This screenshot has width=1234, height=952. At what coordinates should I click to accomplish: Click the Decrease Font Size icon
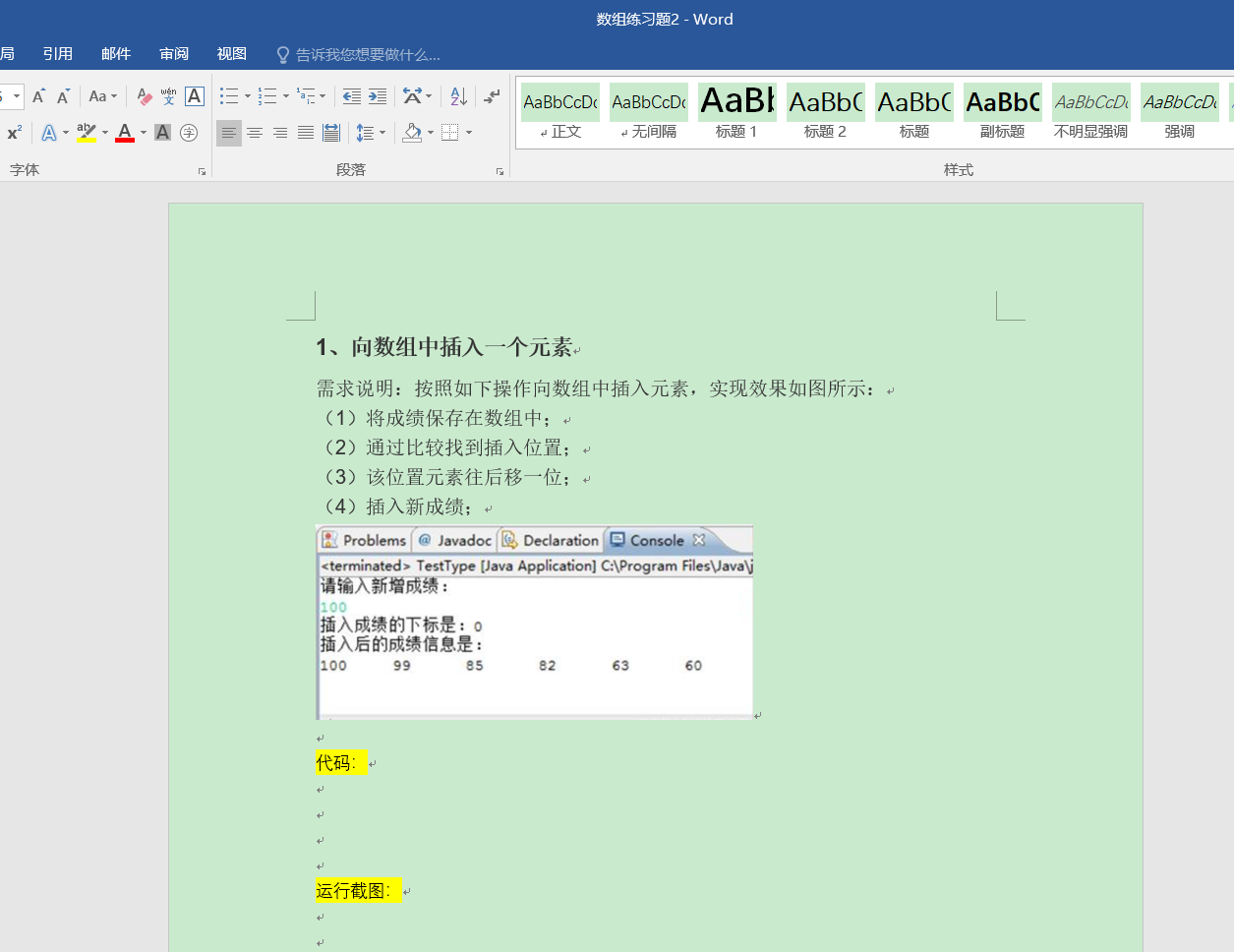(x=63, y=96)
